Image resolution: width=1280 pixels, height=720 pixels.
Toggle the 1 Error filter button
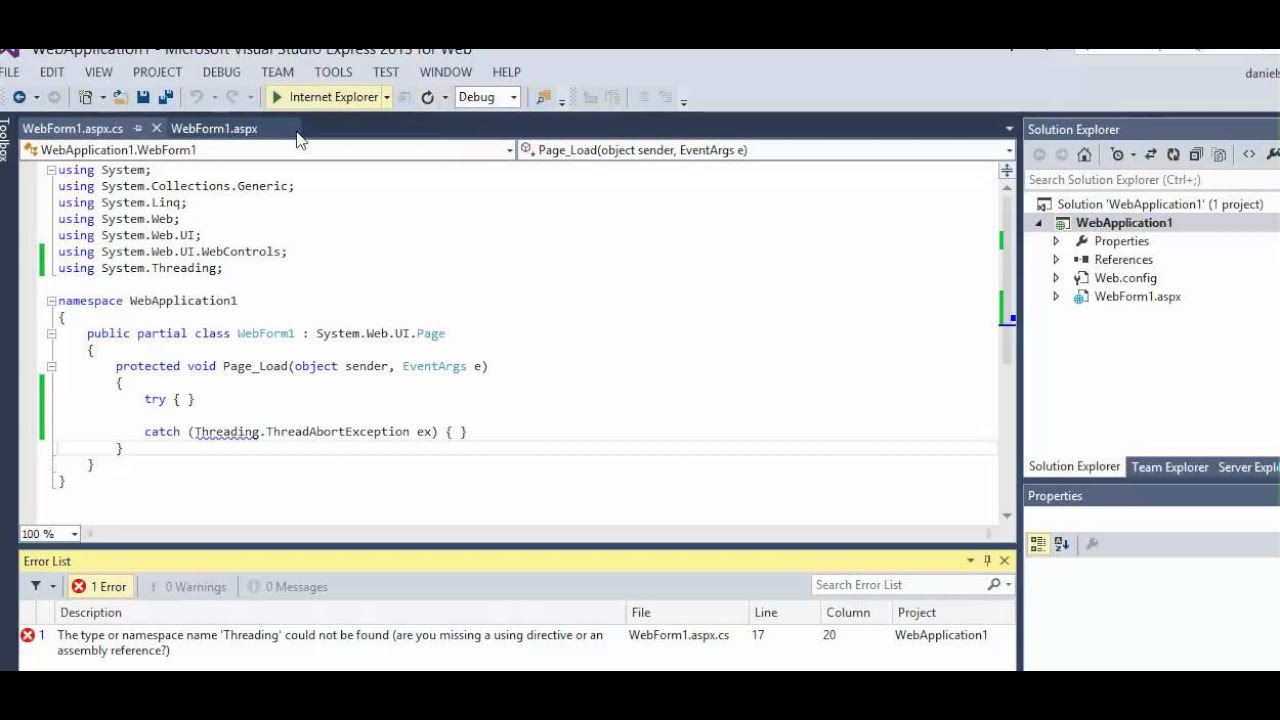tap(99, 587)
